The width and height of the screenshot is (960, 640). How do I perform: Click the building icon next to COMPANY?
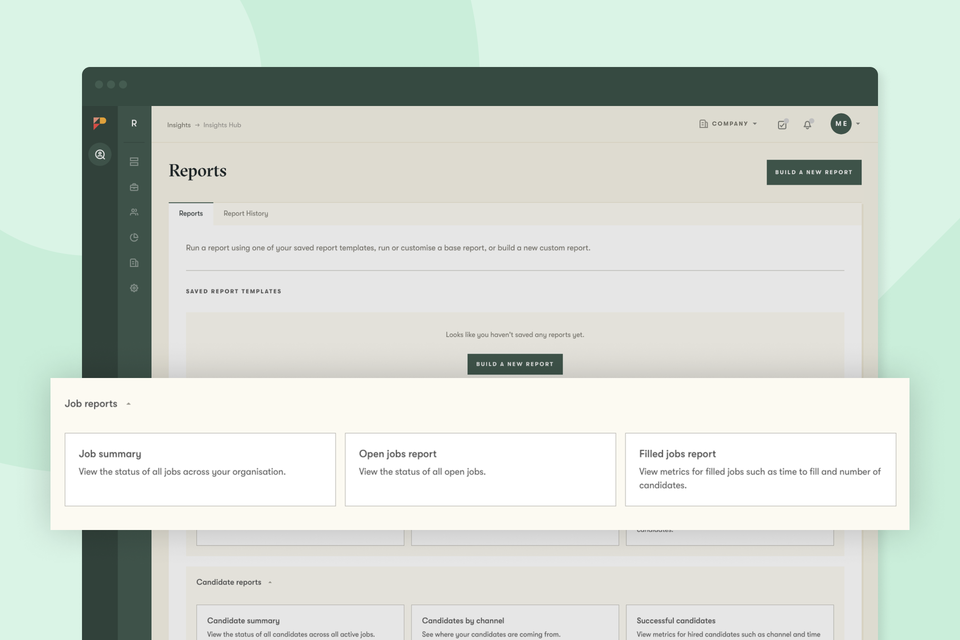click(x=705, y=123)
